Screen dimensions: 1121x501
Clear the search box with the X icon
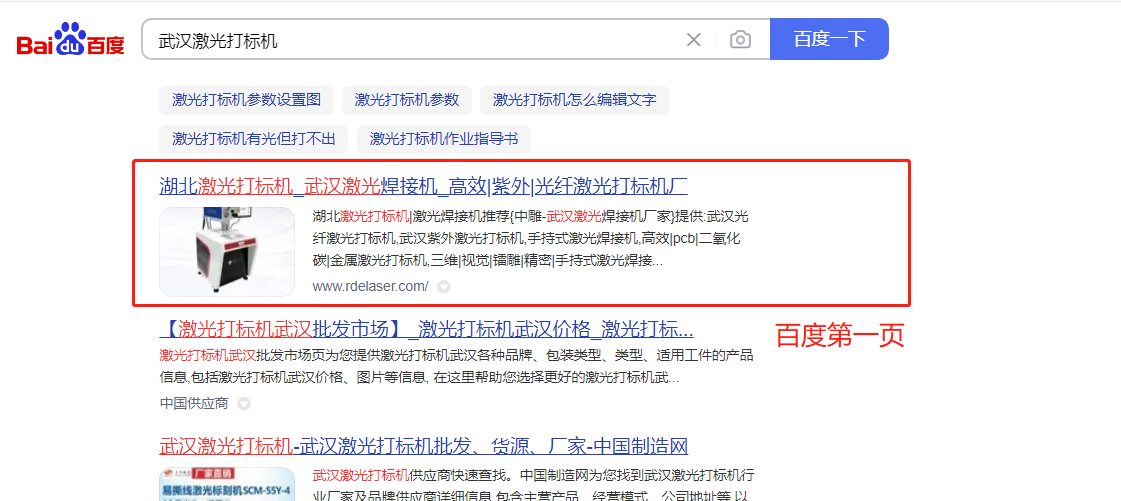(693, 40)
